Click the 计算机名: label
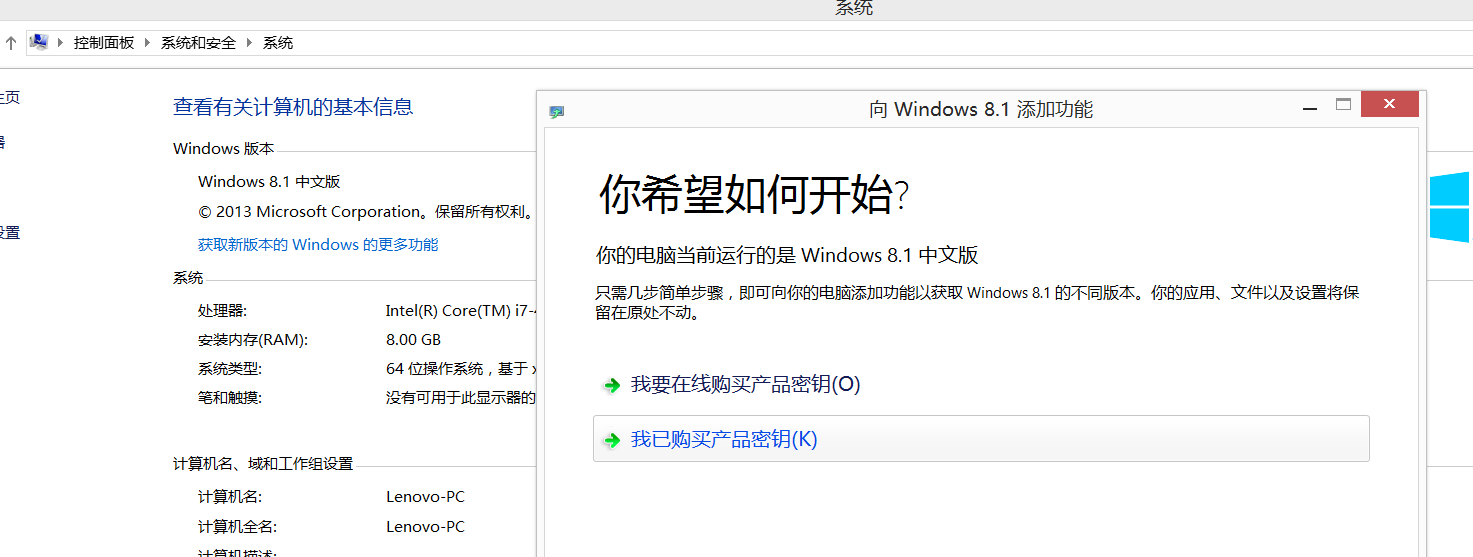 click(230, 497)
